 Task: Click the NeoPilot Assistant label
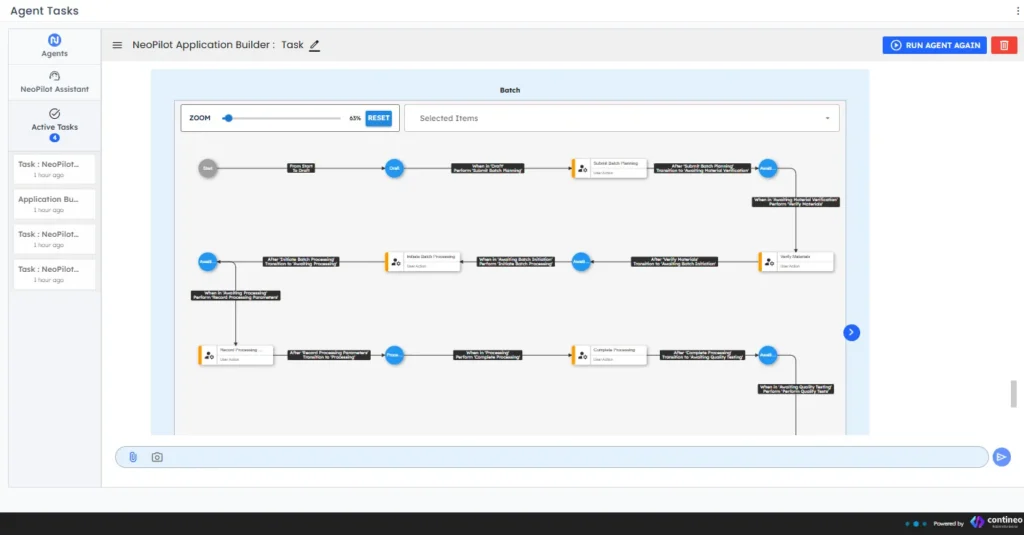point(54,89)
